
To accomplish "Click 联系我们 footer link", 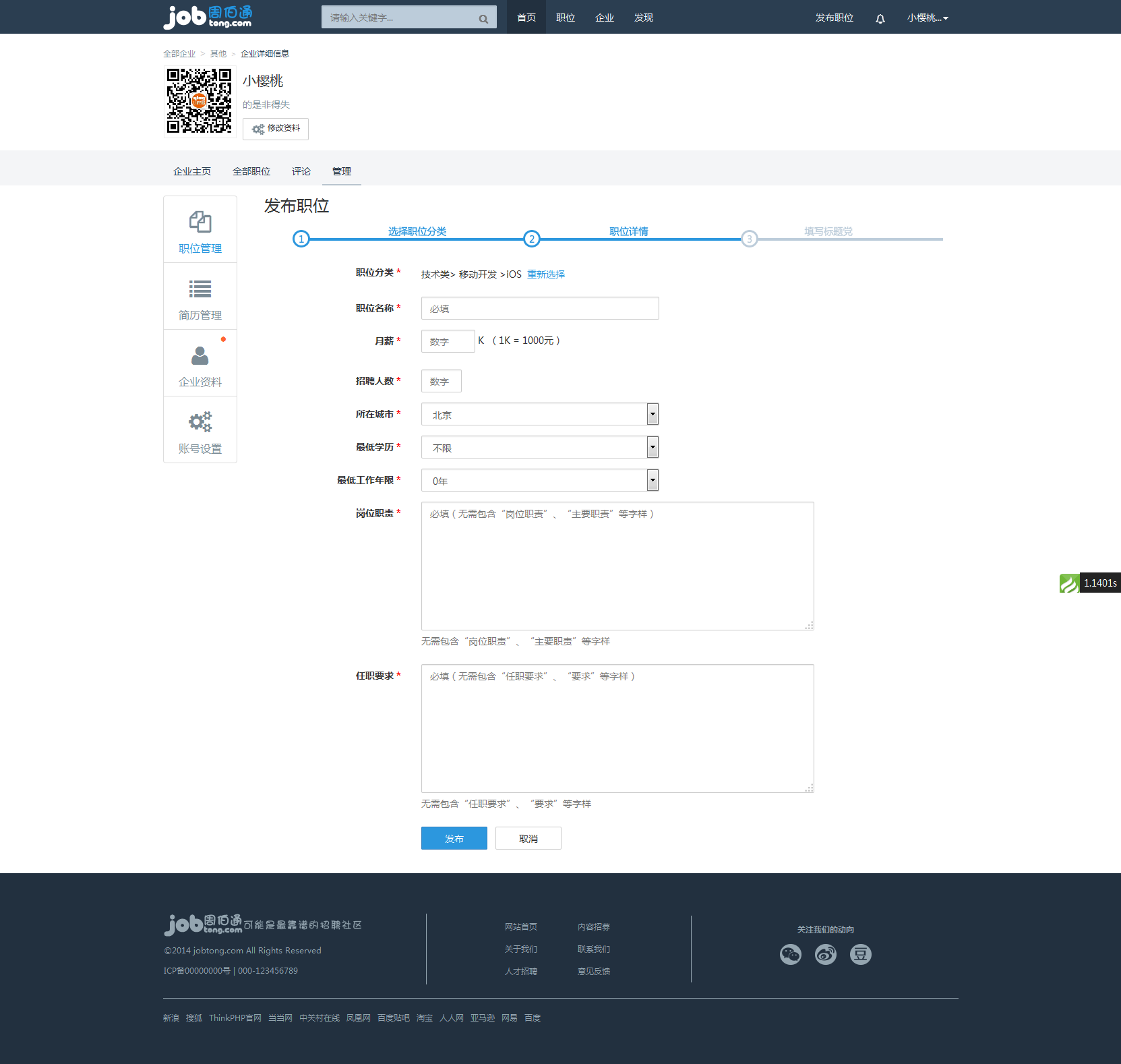I will (594, 949).
